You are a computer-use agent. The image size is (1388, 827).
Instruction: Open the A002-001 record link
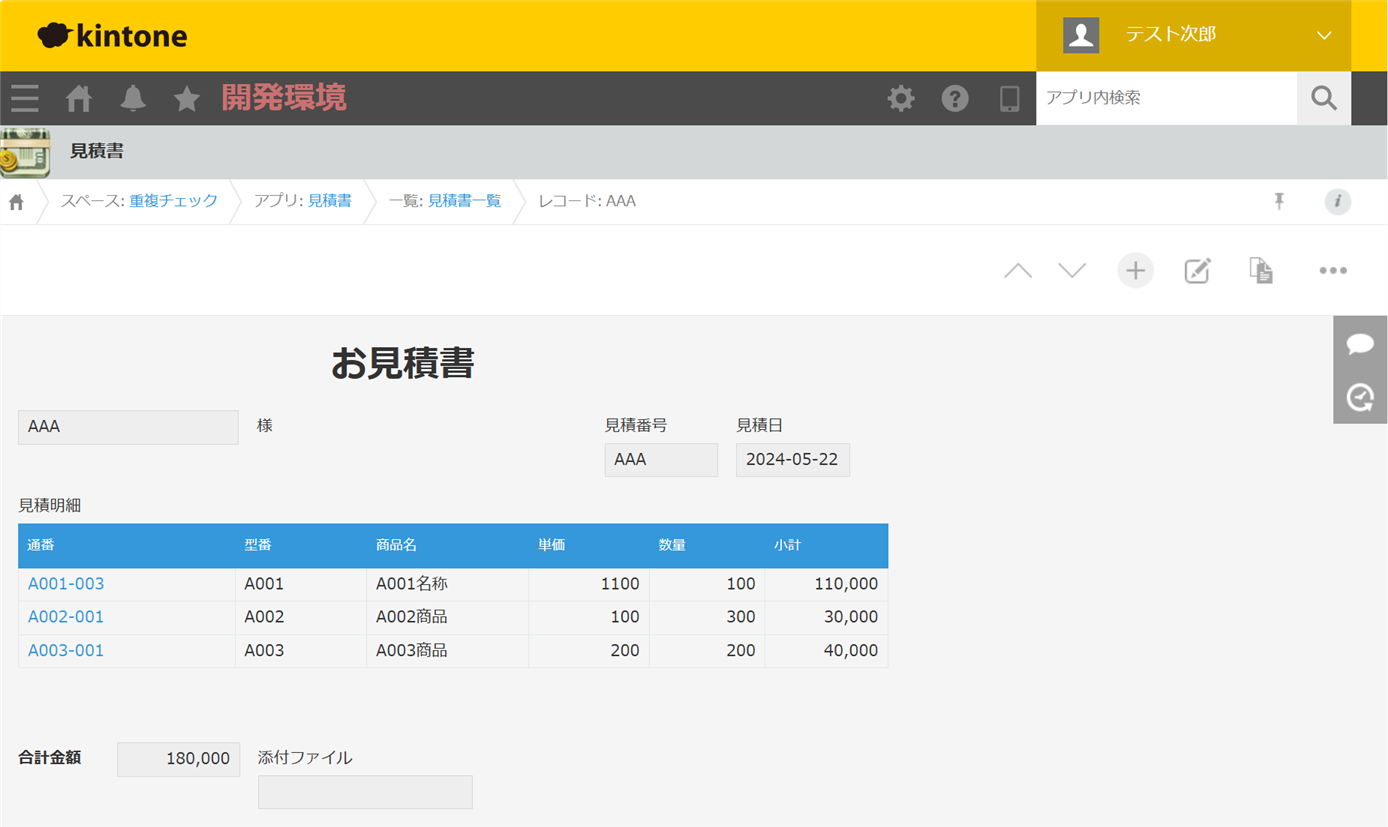66,617
